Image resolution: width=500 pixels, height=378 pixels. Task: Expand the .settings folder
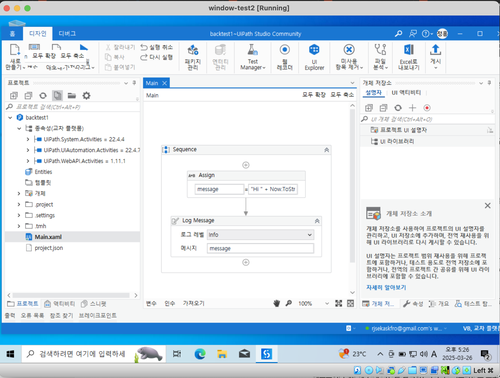point(19,215)
